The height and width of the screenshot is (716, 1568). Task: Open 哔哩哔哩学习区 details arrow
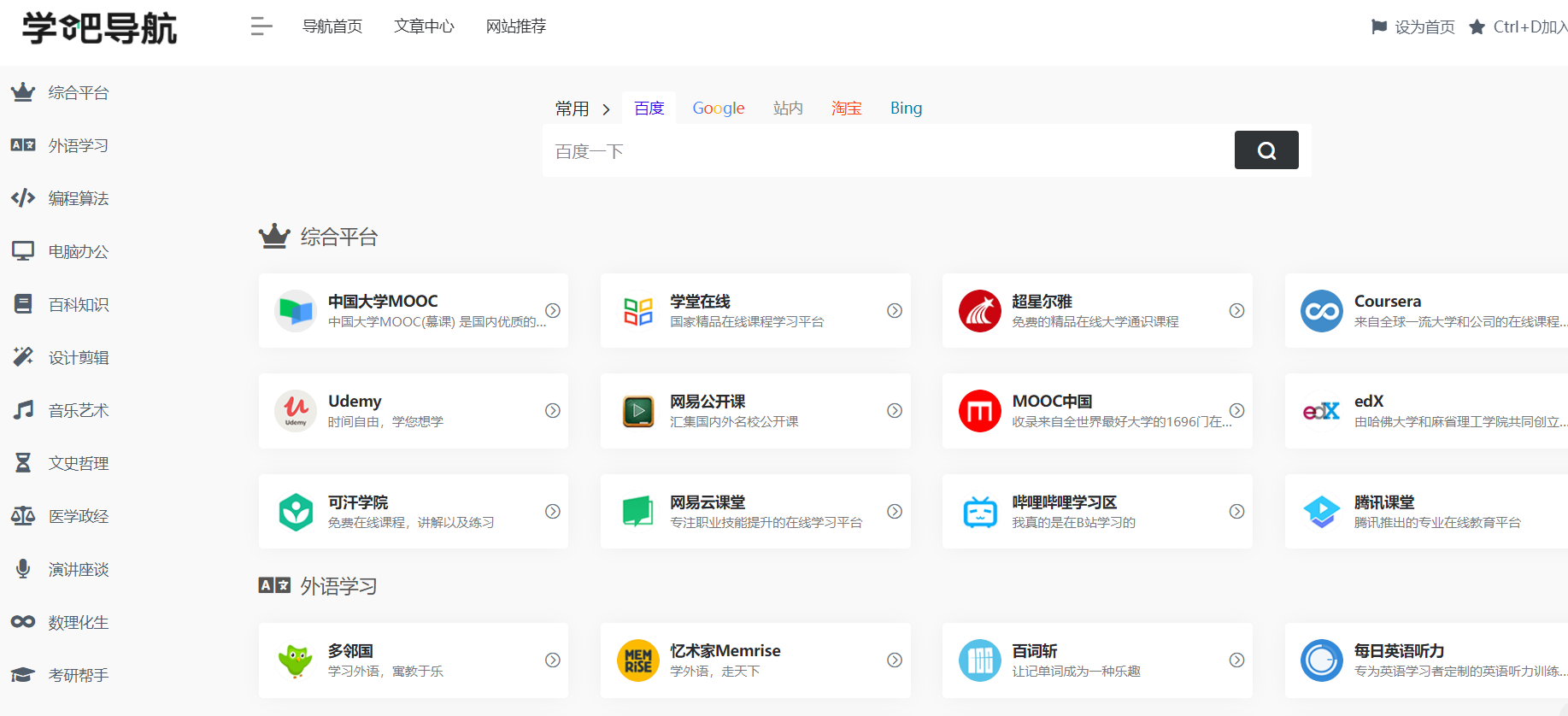coord(1236,511)
